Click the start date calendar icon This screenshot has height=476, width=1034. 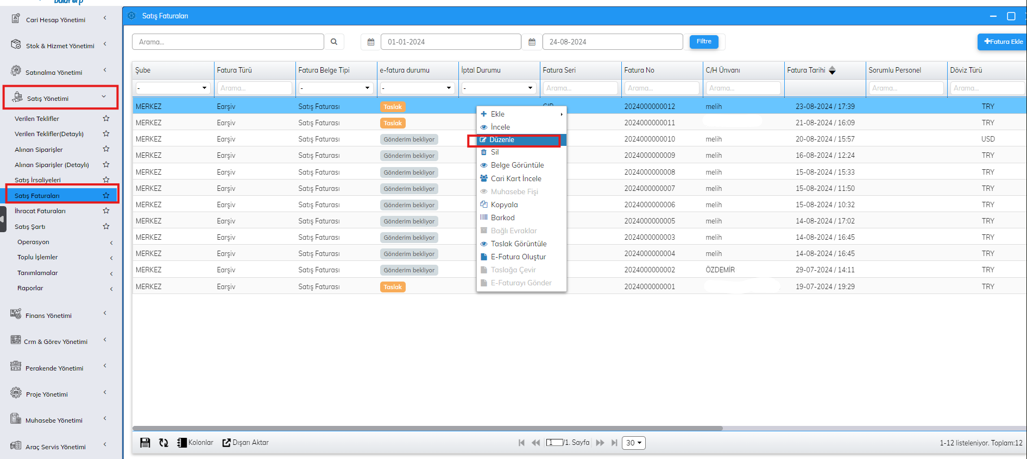pos(373,43)
